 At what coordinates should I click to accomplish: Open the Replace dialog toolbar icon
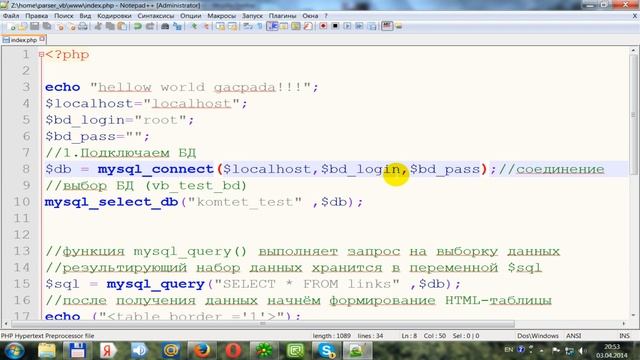[x=178, y=27]
